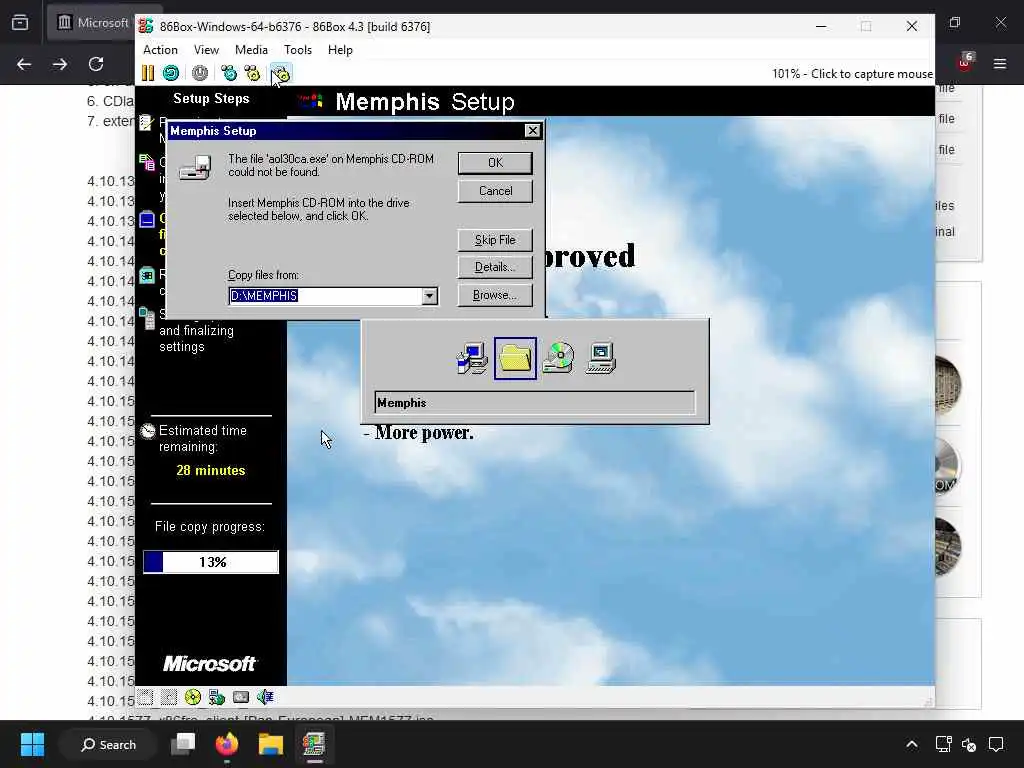Click the 28 minutes remaining text
Screen dimensions: 1024x768
point(211,470)
